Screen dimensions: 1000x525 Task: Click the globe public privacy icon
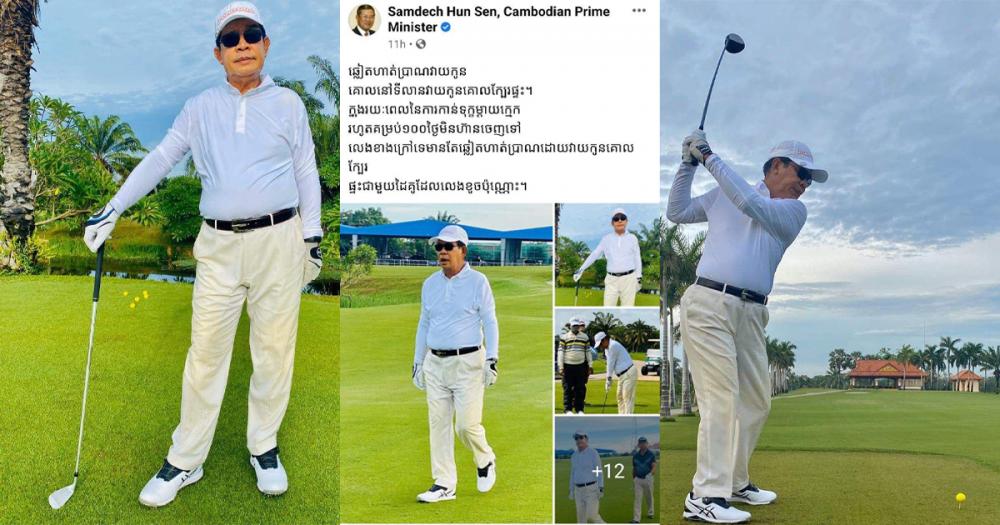click(x=421, y=44)
